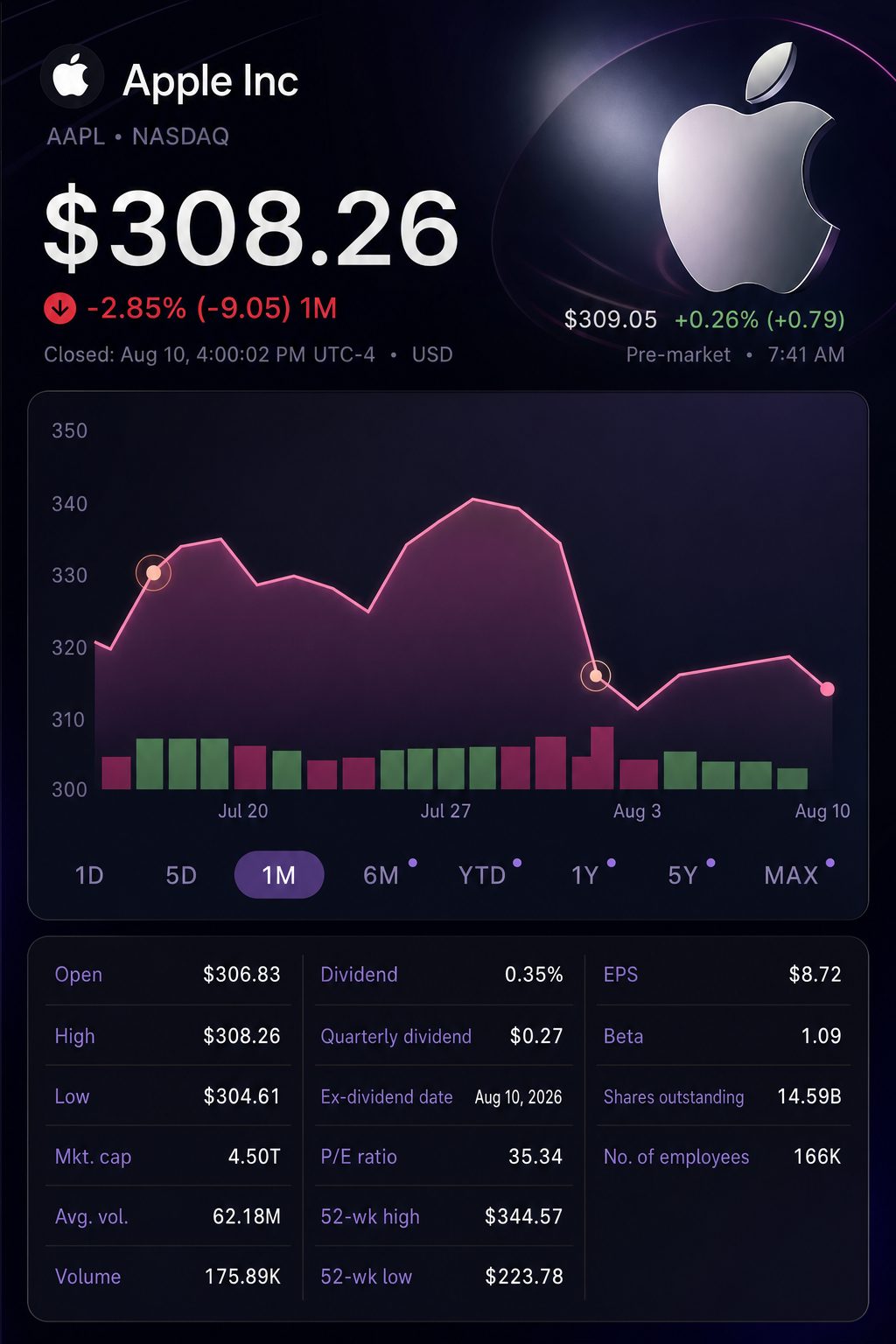Click the No. of employees value 166K
The height and width of the screenshot is (1344, 896).
[x=817, y=1156]
